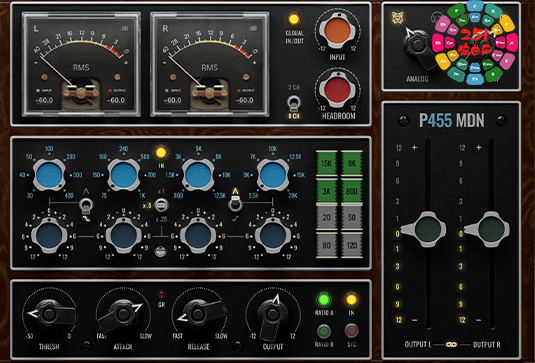Toggle the output L/R link chain icon
The image size is (535, 363).
(x=452, y=345)
